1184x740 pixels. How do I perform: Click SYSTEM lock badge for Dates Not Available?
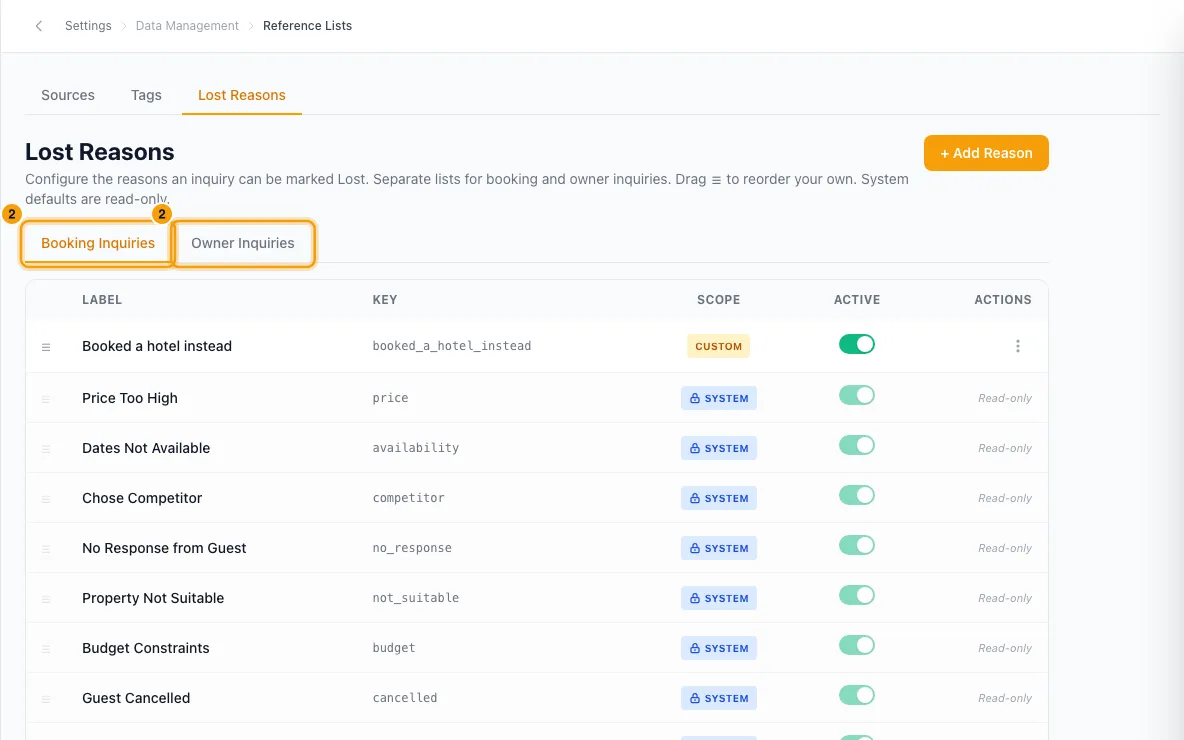tap(719, 448)
